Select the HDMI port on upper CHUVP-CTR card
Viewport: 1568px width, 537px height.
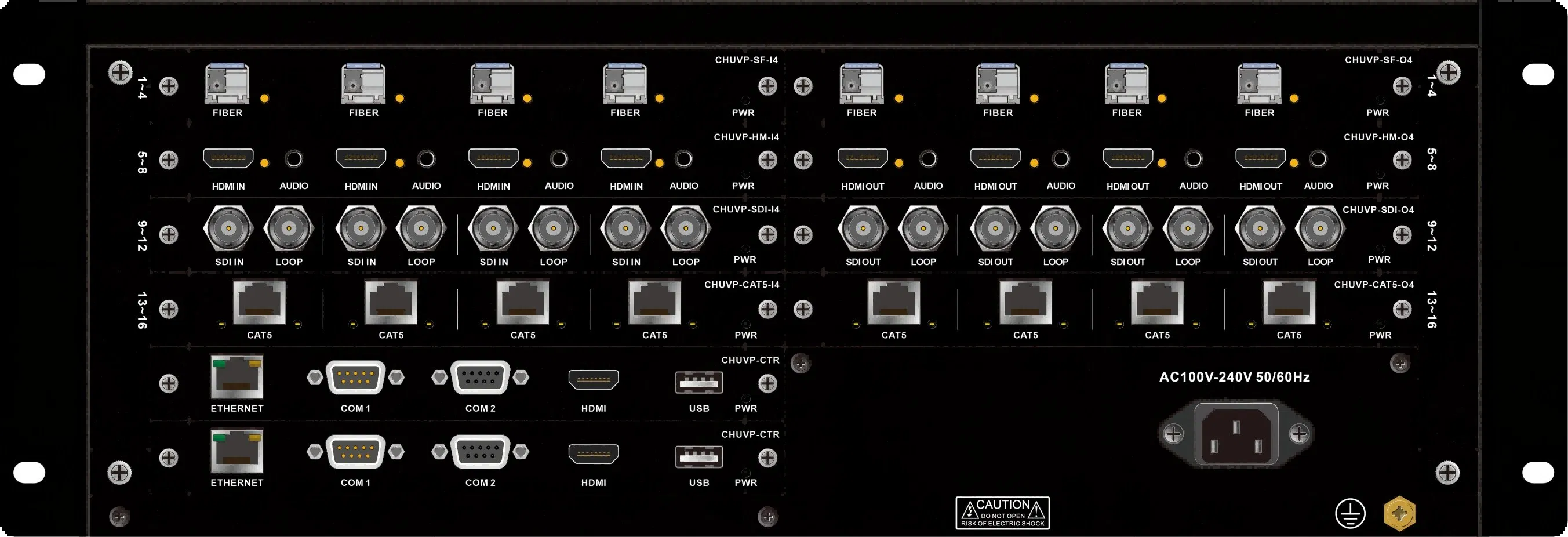point(594,380)
